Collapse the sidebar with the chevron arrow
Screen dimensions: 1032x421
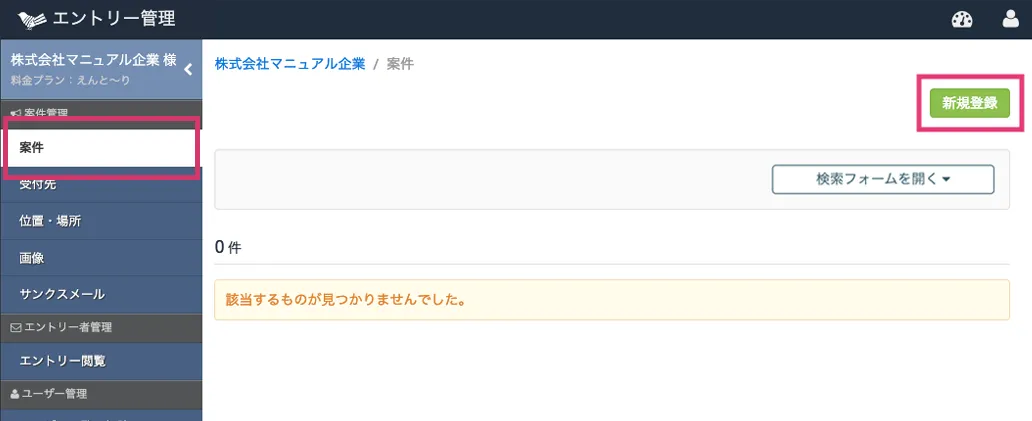(188, 69)
